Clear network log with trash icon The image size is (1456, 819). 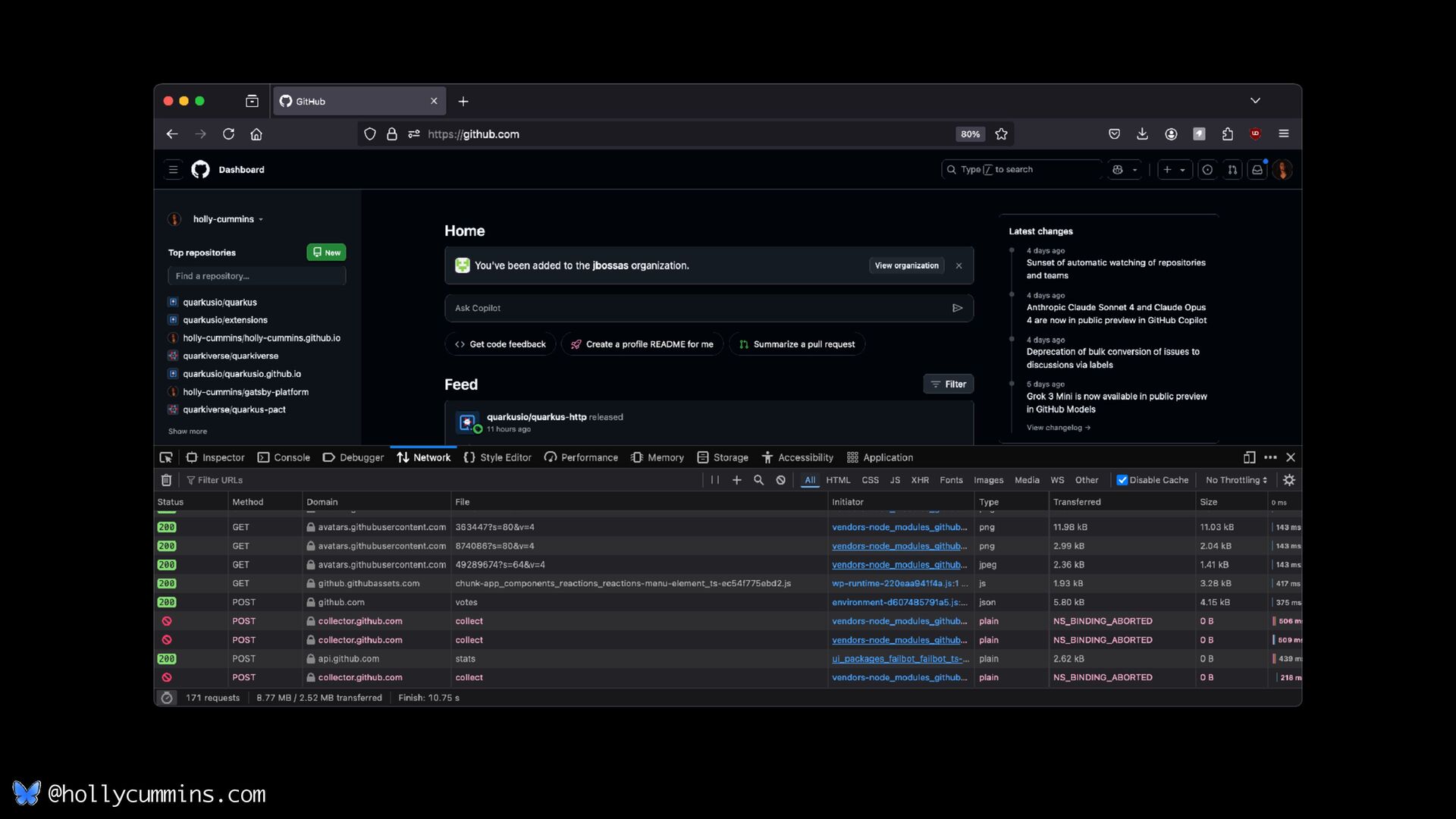tap(166, 480)
